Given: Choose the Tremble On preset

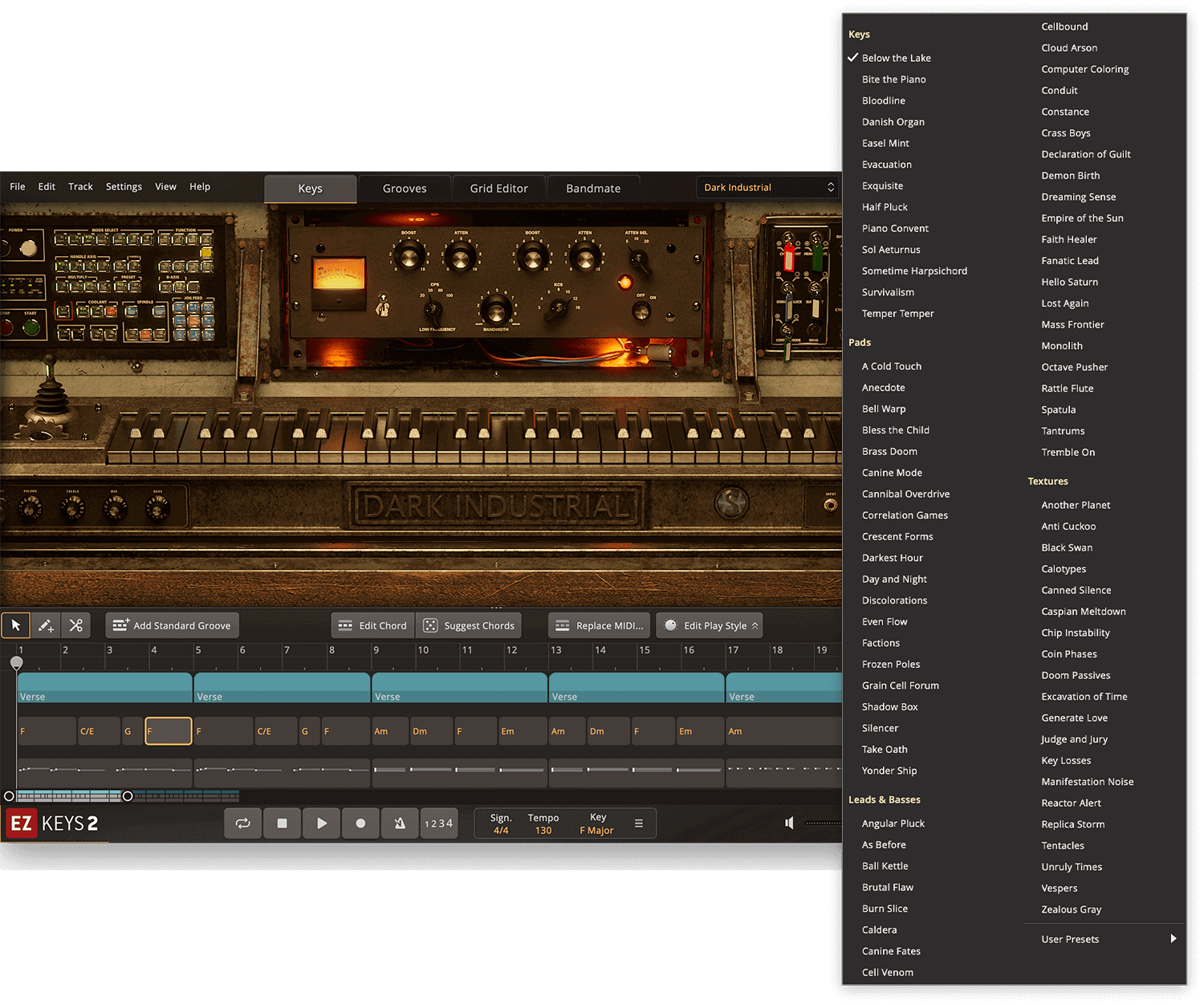Looking at the screenshot, I should pos(1068,453).
